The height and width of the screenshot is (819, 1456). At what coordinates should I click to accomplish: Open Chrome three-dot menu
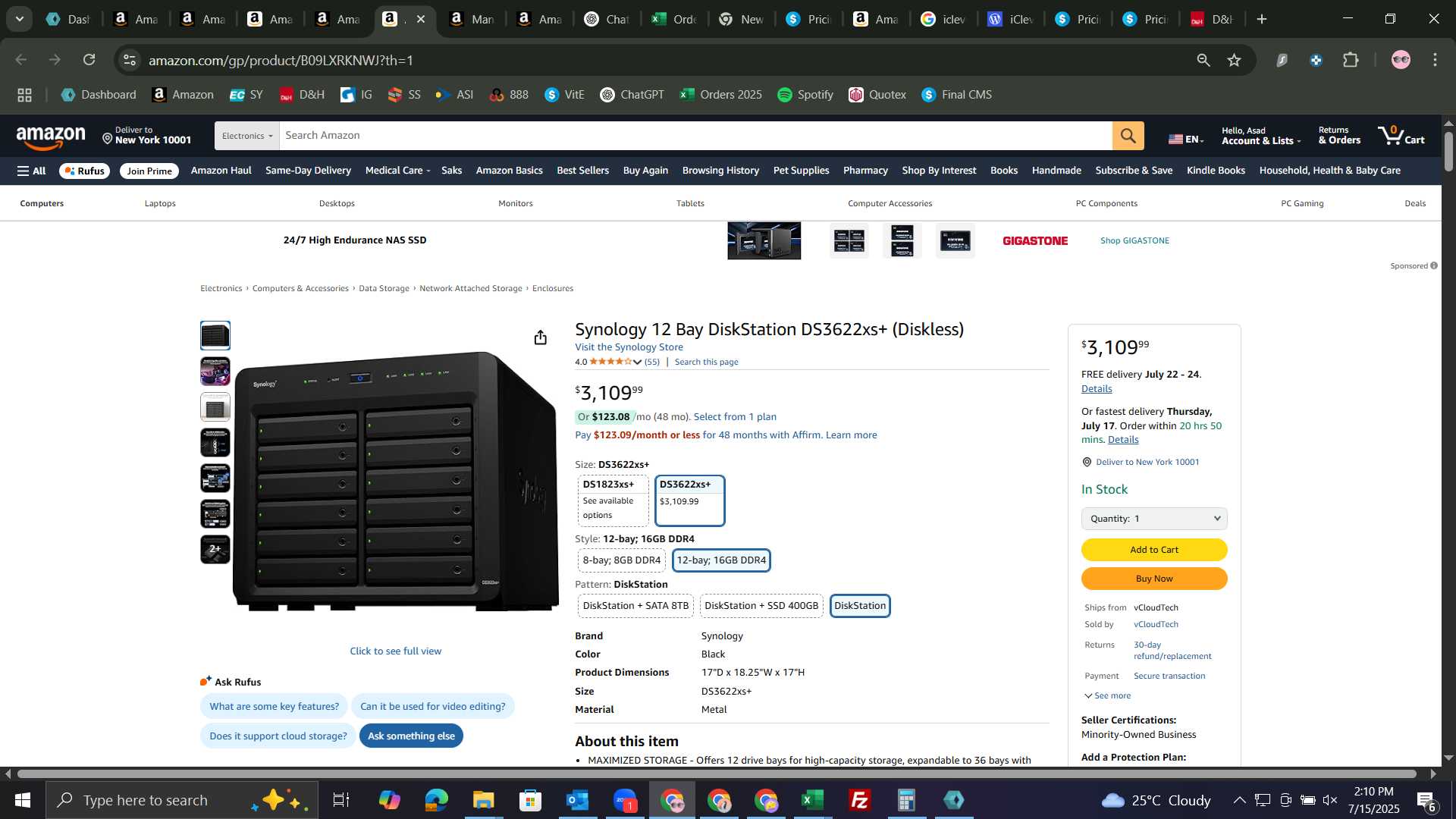(x=1435, y=60)
